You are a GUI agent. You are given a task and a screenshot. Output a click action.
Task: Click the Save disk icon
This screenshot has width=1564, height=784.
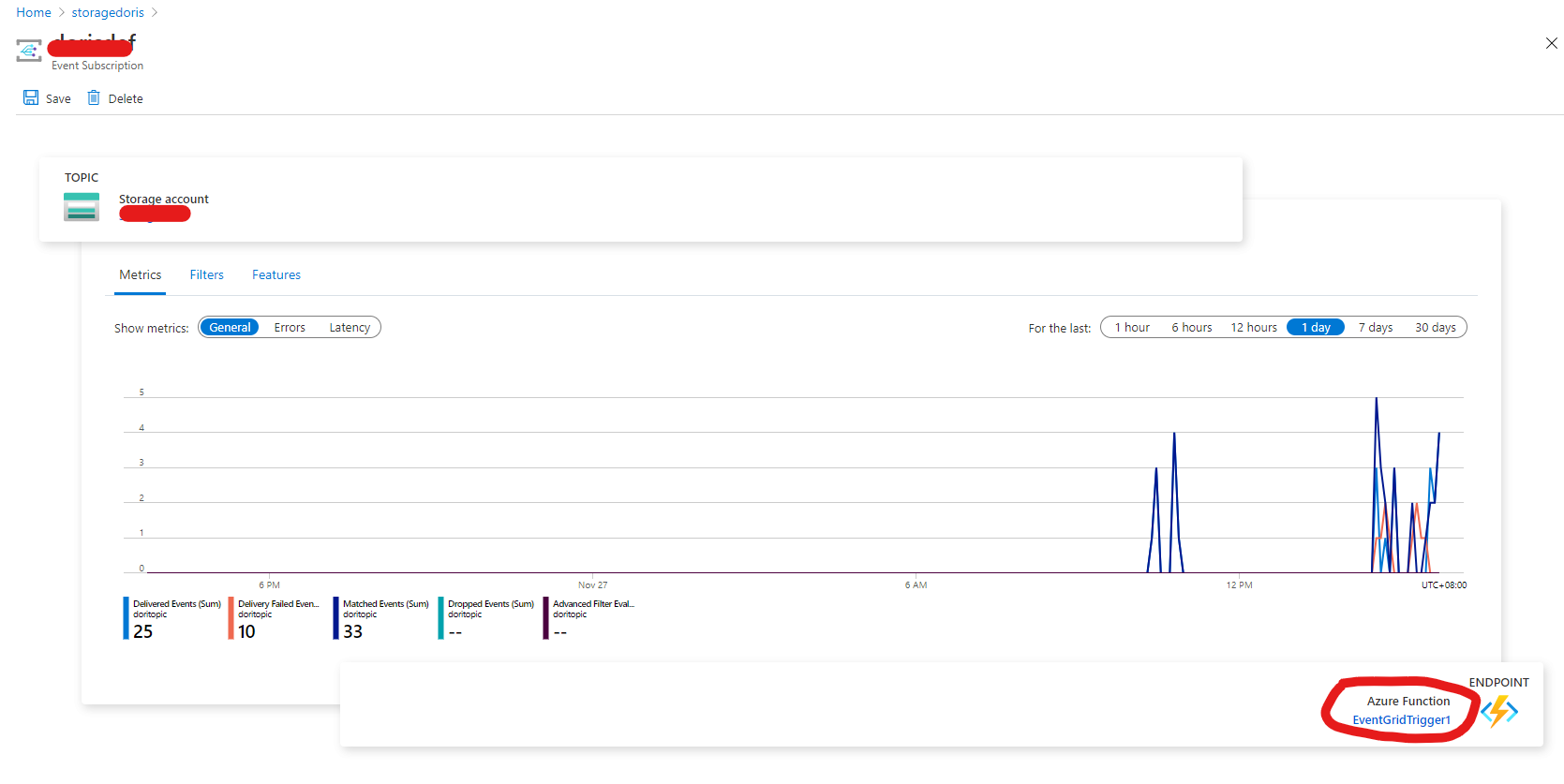coord(31,97)
